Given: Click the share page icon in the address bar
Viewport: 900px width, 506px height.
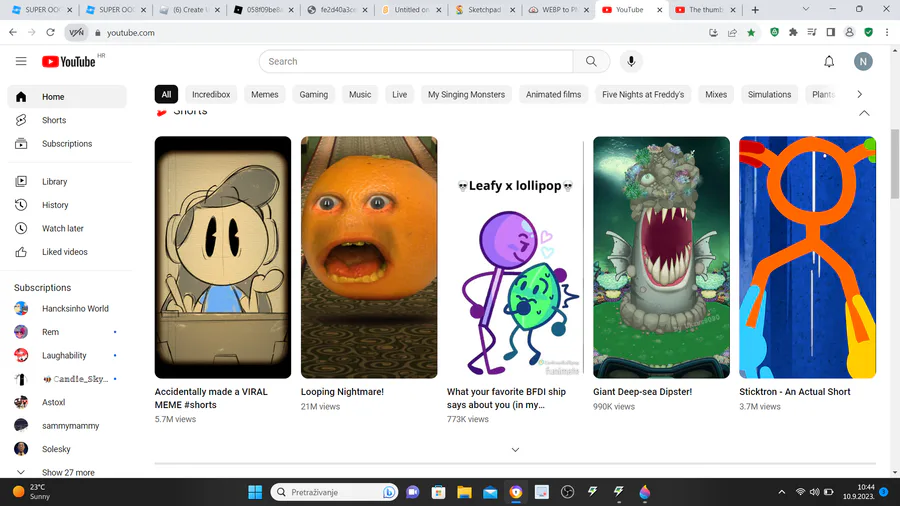Looking at the screenshot, I should [732, 33].
